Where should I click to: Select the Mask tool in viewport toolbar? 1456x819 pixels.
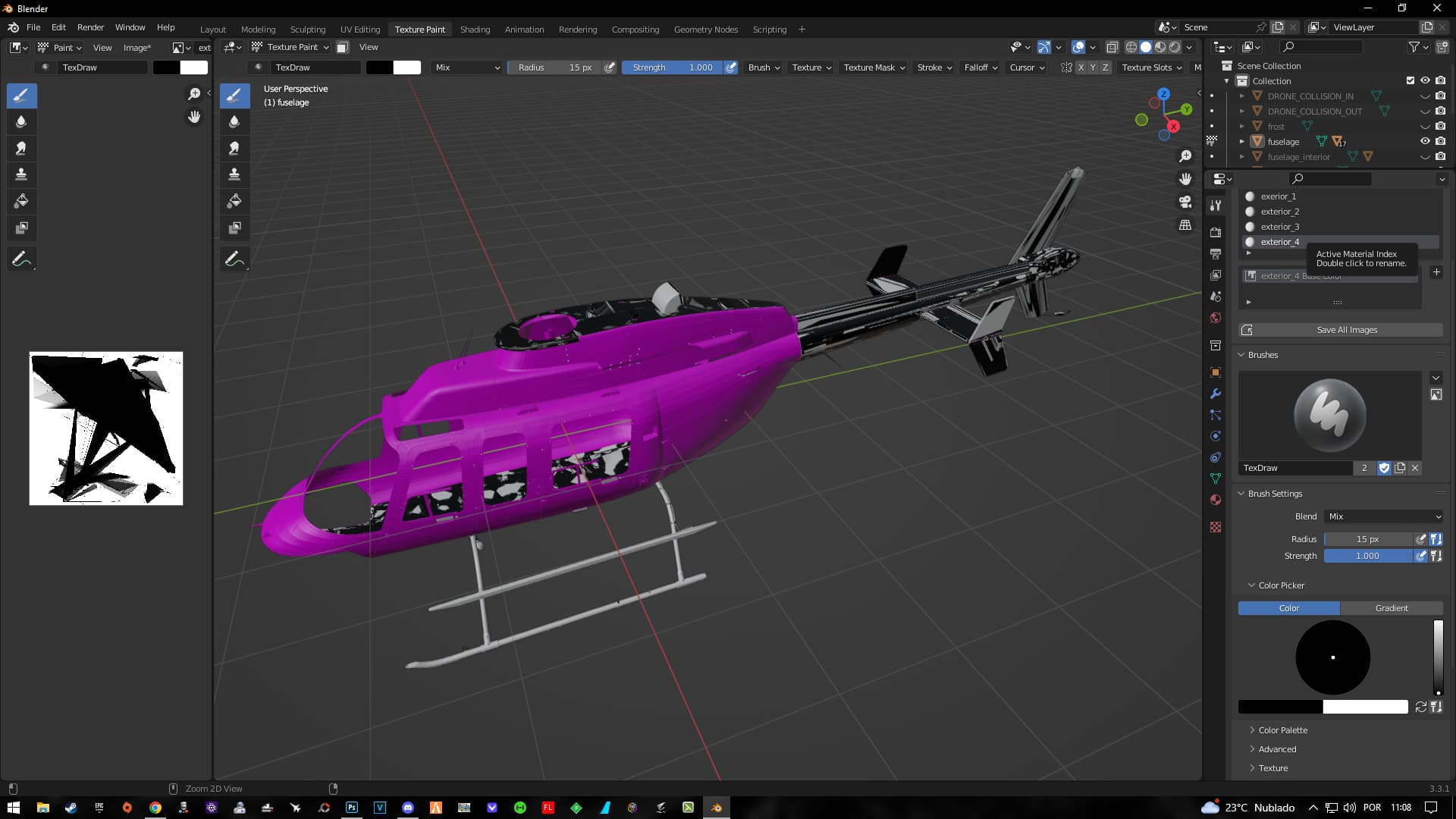point(234,227)
